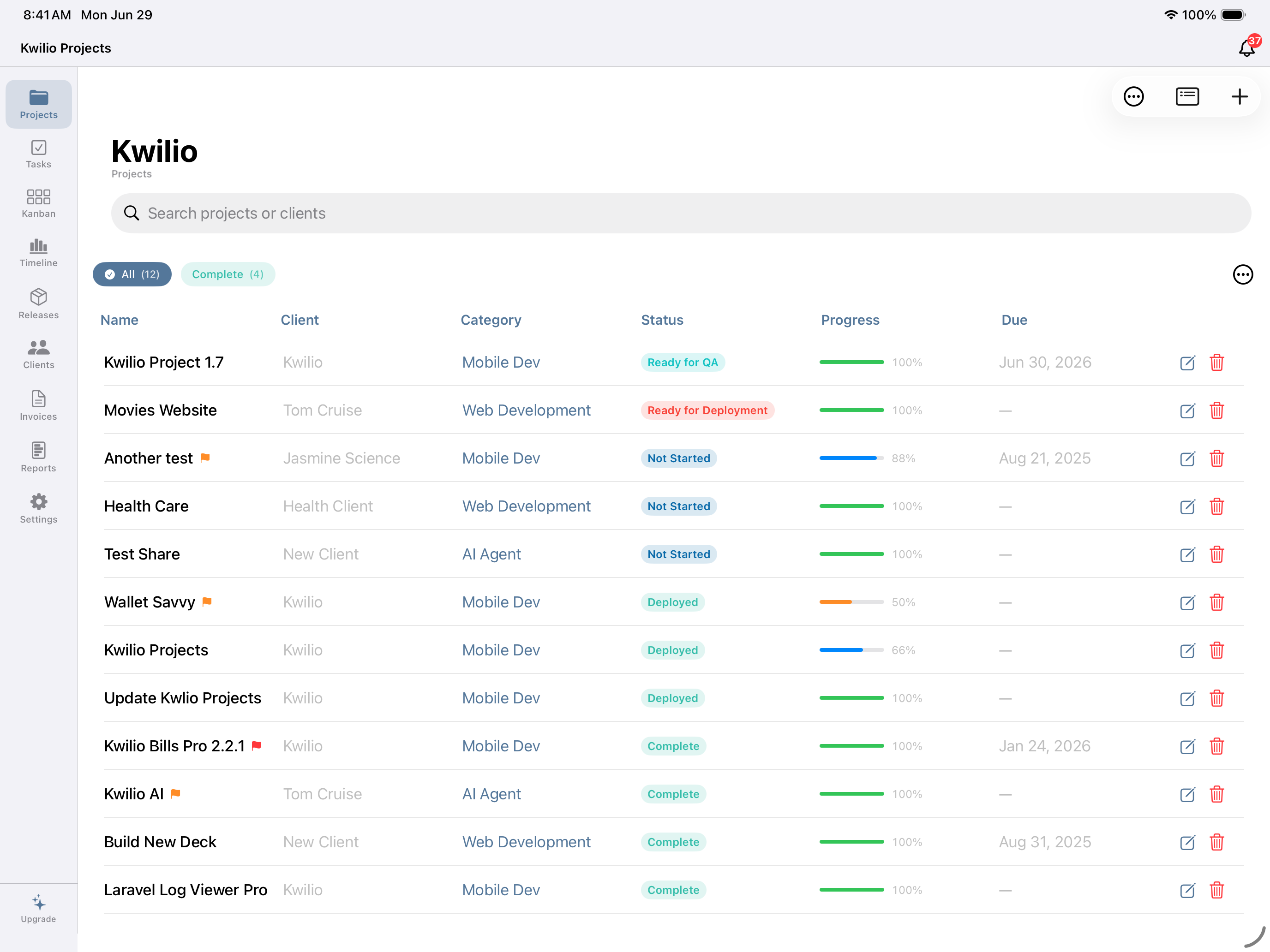Open the Kwilio Bills Pro 2.2.1 project
This screenshot has width=1270, height=952.
pos(174,746)
